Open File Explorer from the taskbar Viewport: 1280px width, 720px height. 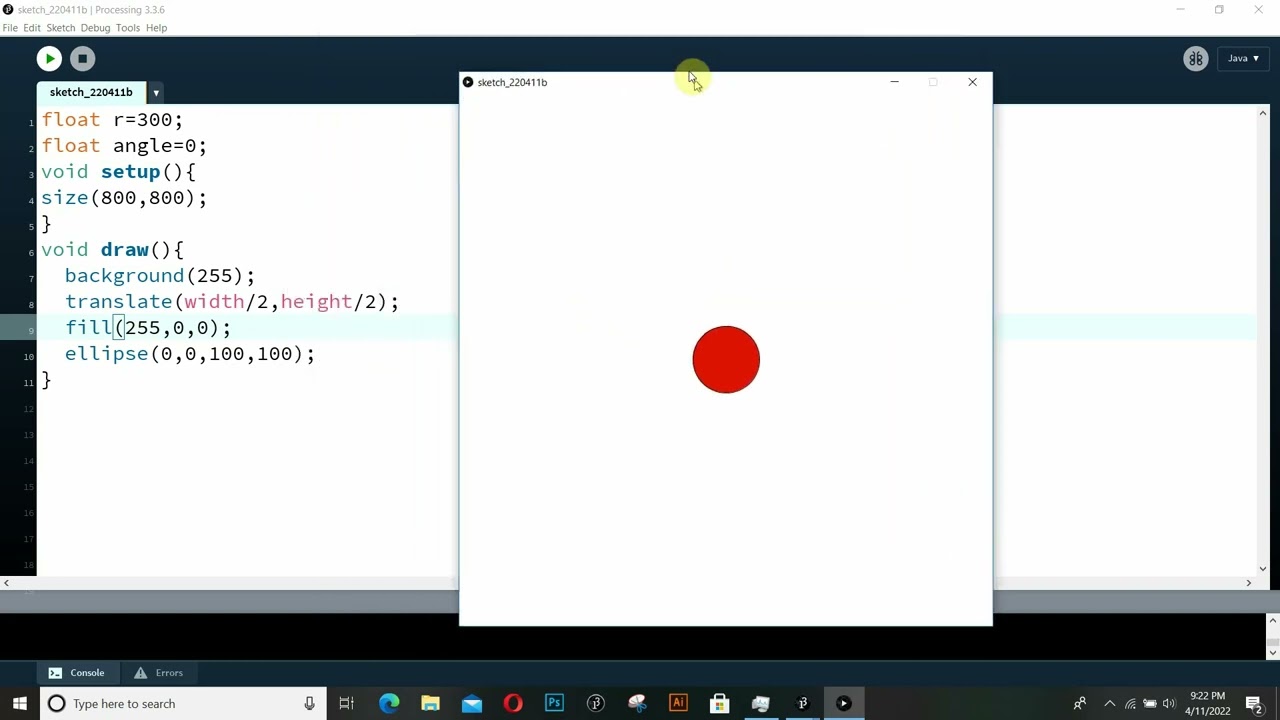430,703
